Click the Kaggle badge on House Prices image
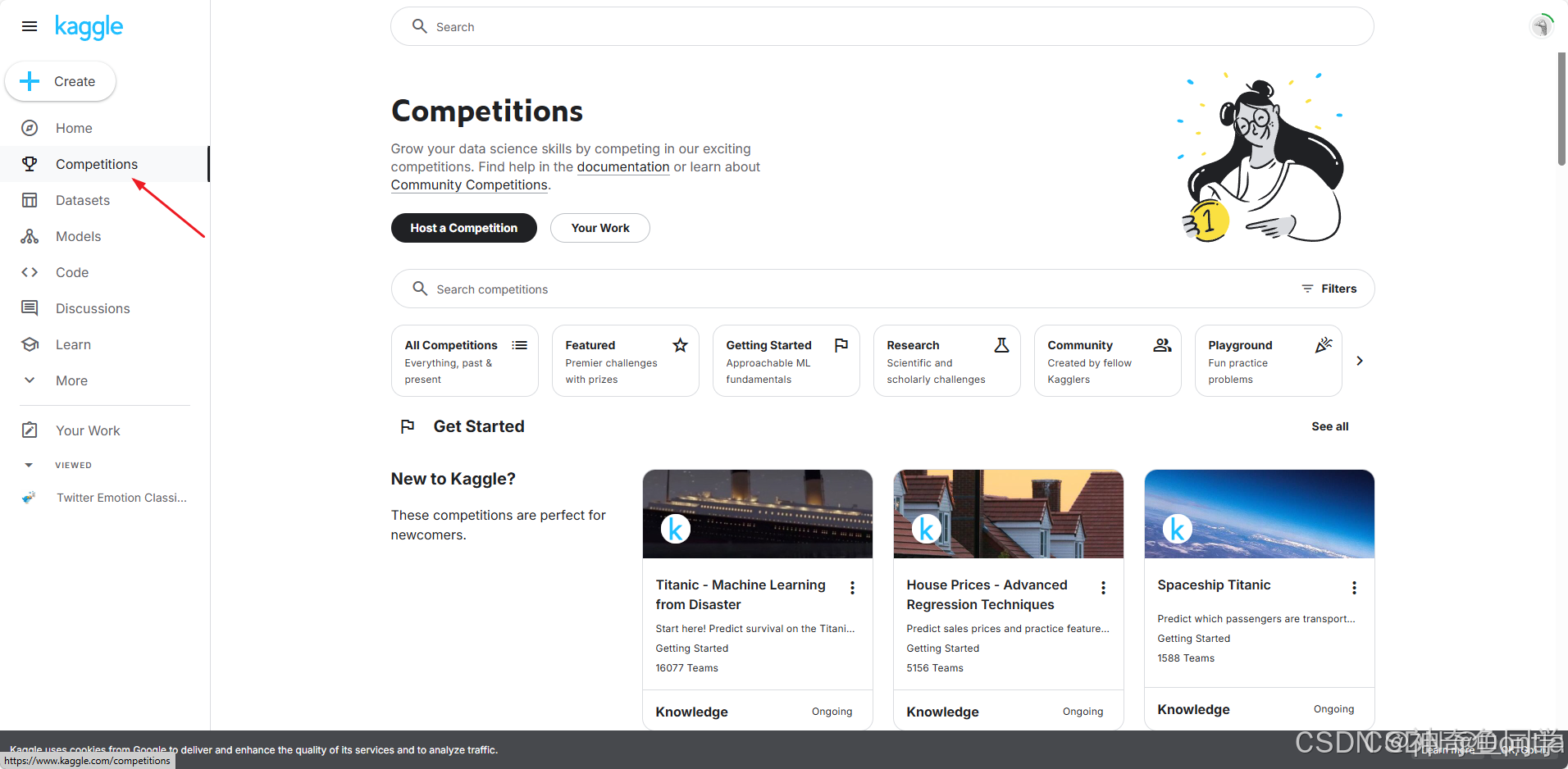The width and height of the screenshot is (1568, 769). tap(927, 530)
